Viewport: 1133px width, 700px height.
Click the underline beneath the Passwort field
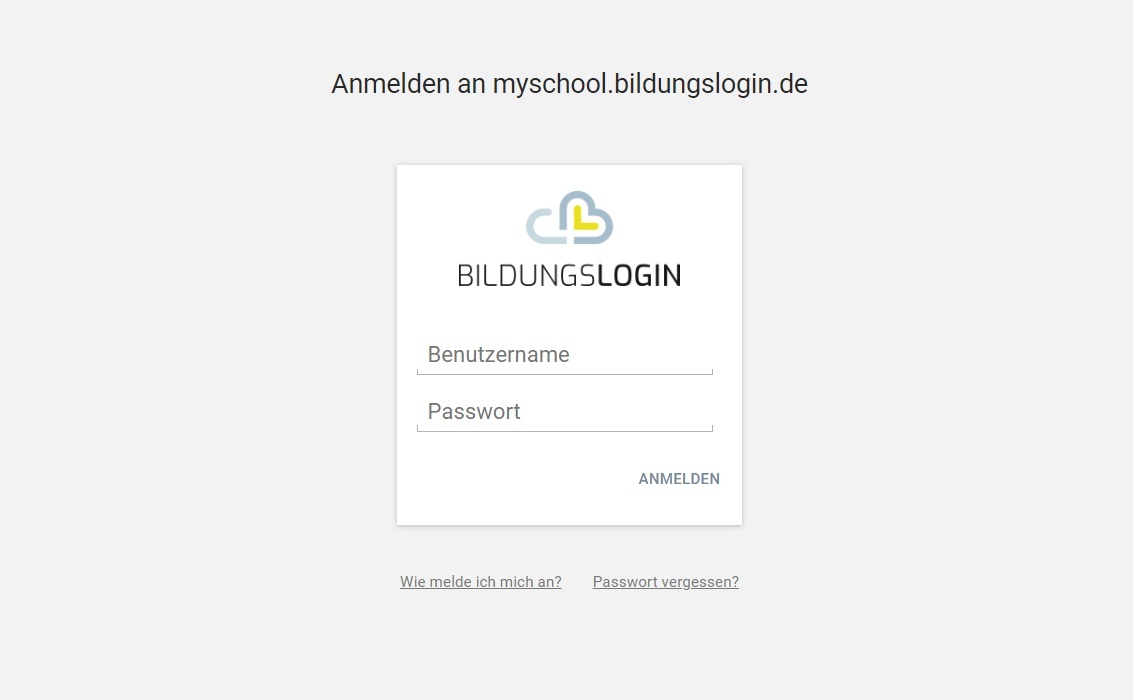pyautogui.click(x=565, y=431)
